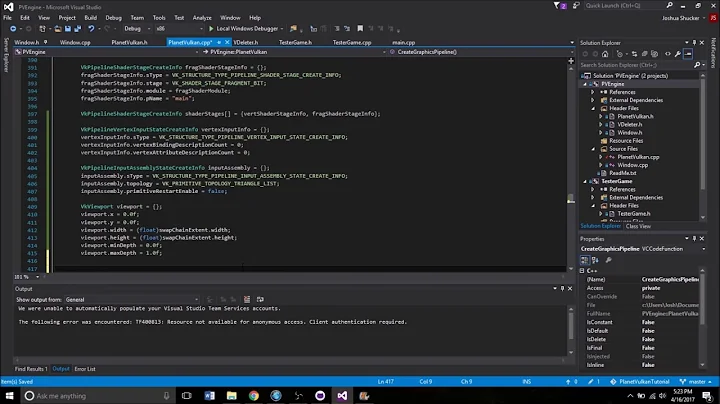Image resolution: width=720 pixels, height=404 pixels.
Task: Click the bookmark icon in the toolbar
Action: tap(360, 28)
